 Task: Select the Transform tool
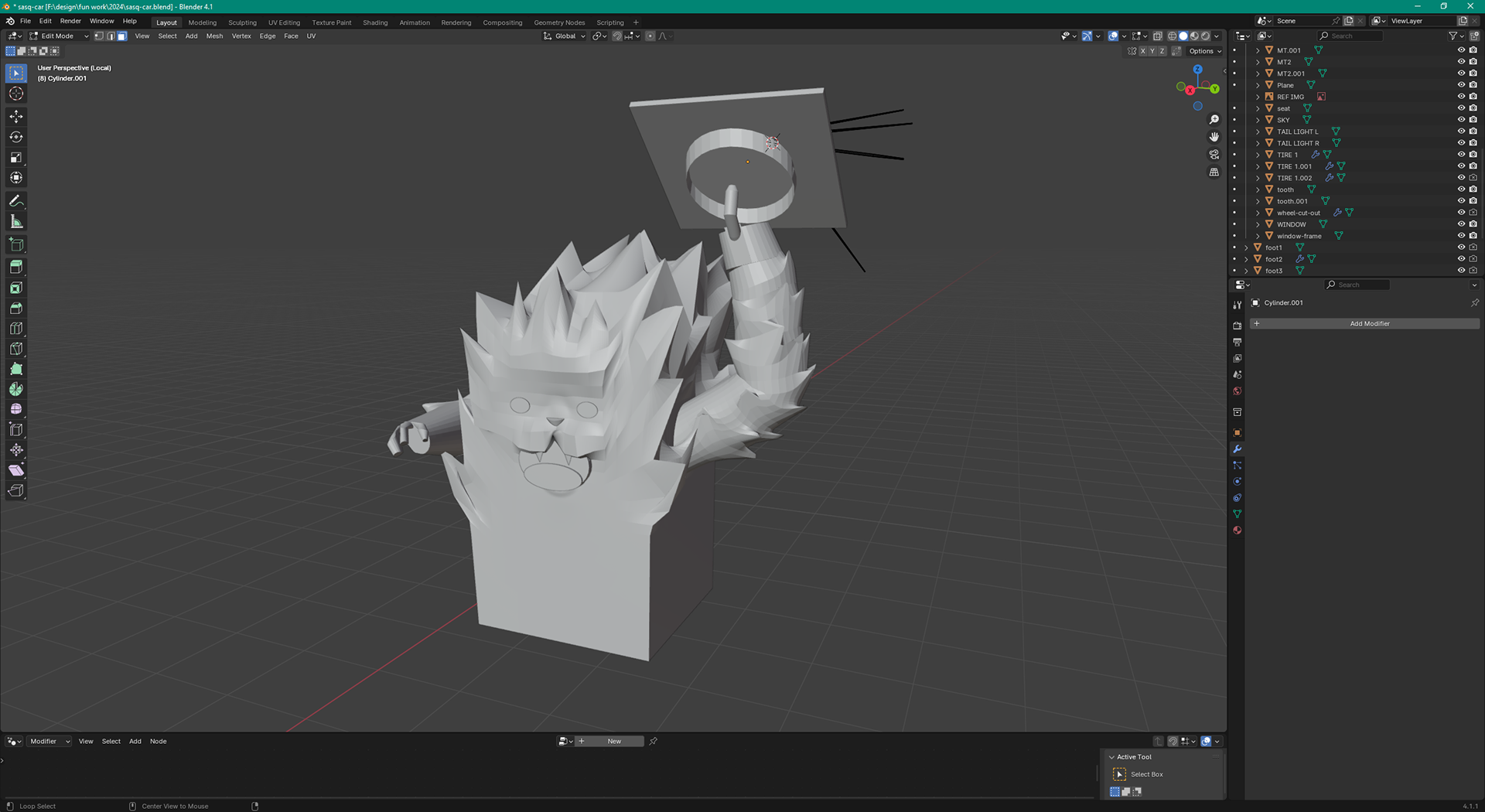[x=16, y=177]
